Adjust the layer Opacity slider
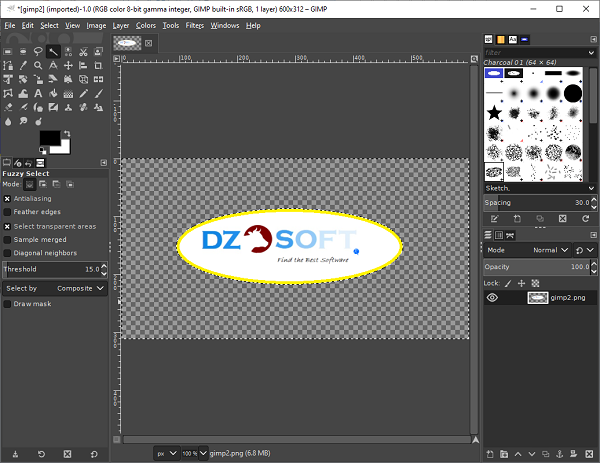The height and width of the screenshot is (463, 600). [x=537, y=267]
